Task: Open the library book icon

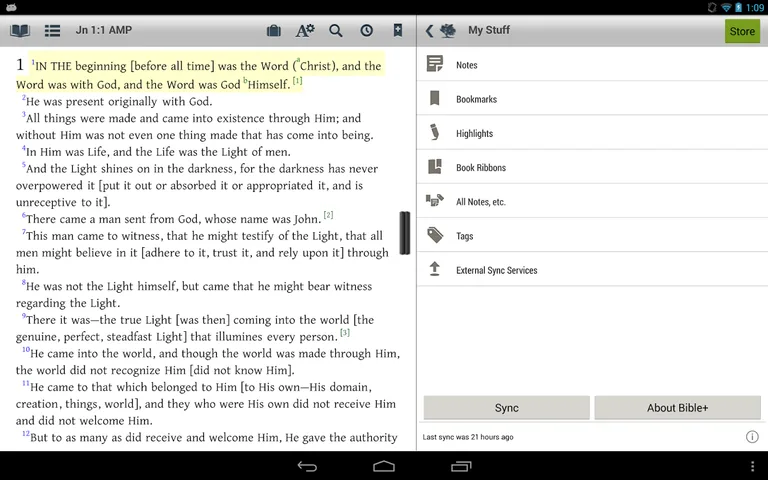Action: (20, 31)
